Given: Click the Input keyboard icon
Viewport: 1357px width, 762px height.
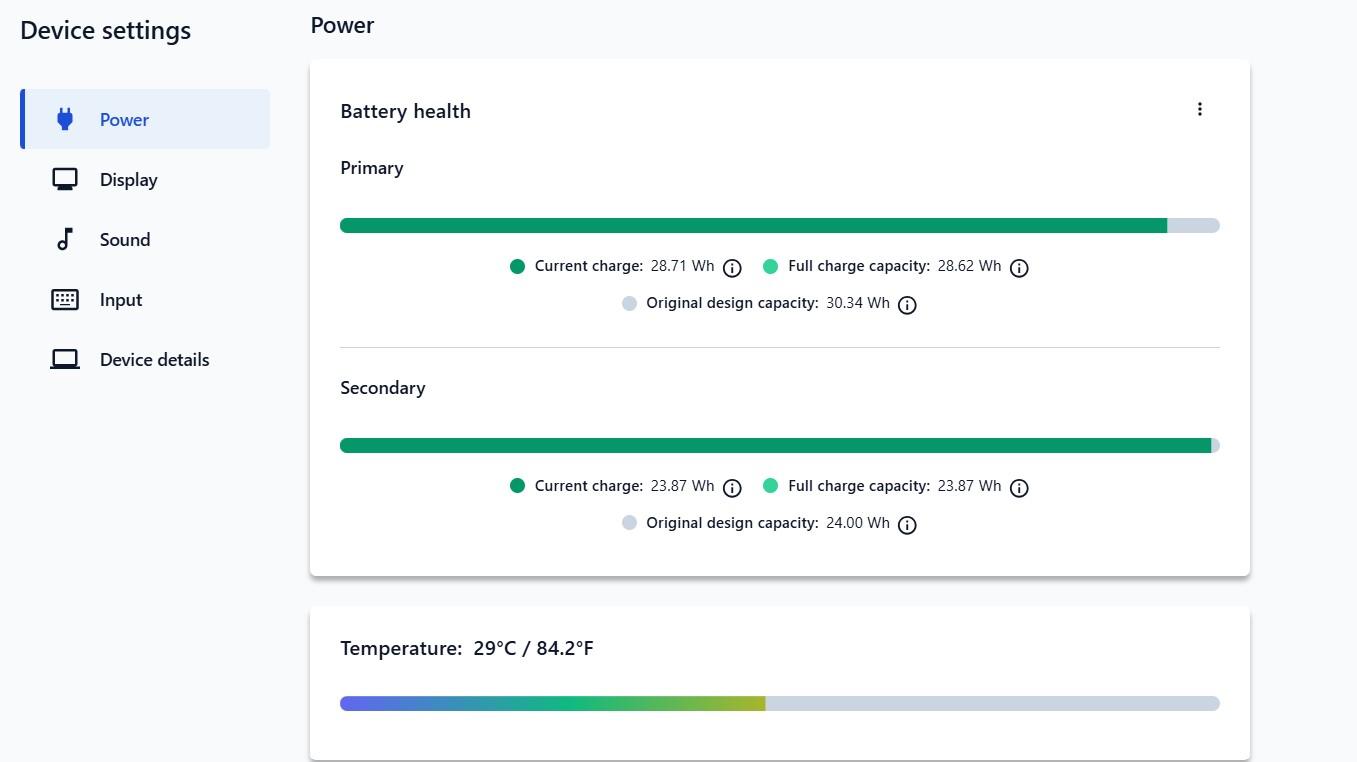Looking at the screenshot, I should pyautogui.click(x=65, y=300).
